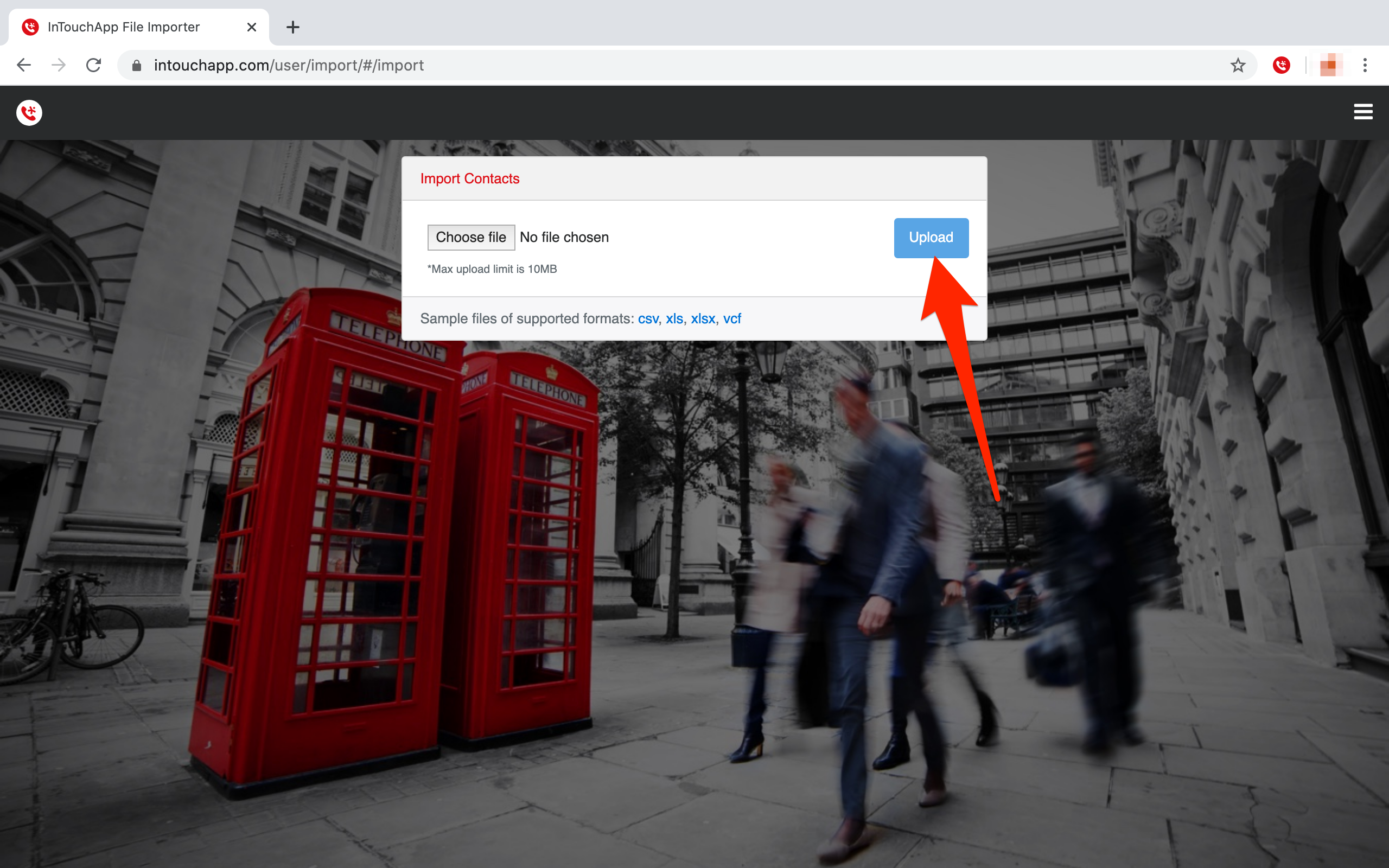The width and height of the screenshot is (1389, 868).
Task: Download the csv sample file
Action: [x=647, y=318]
